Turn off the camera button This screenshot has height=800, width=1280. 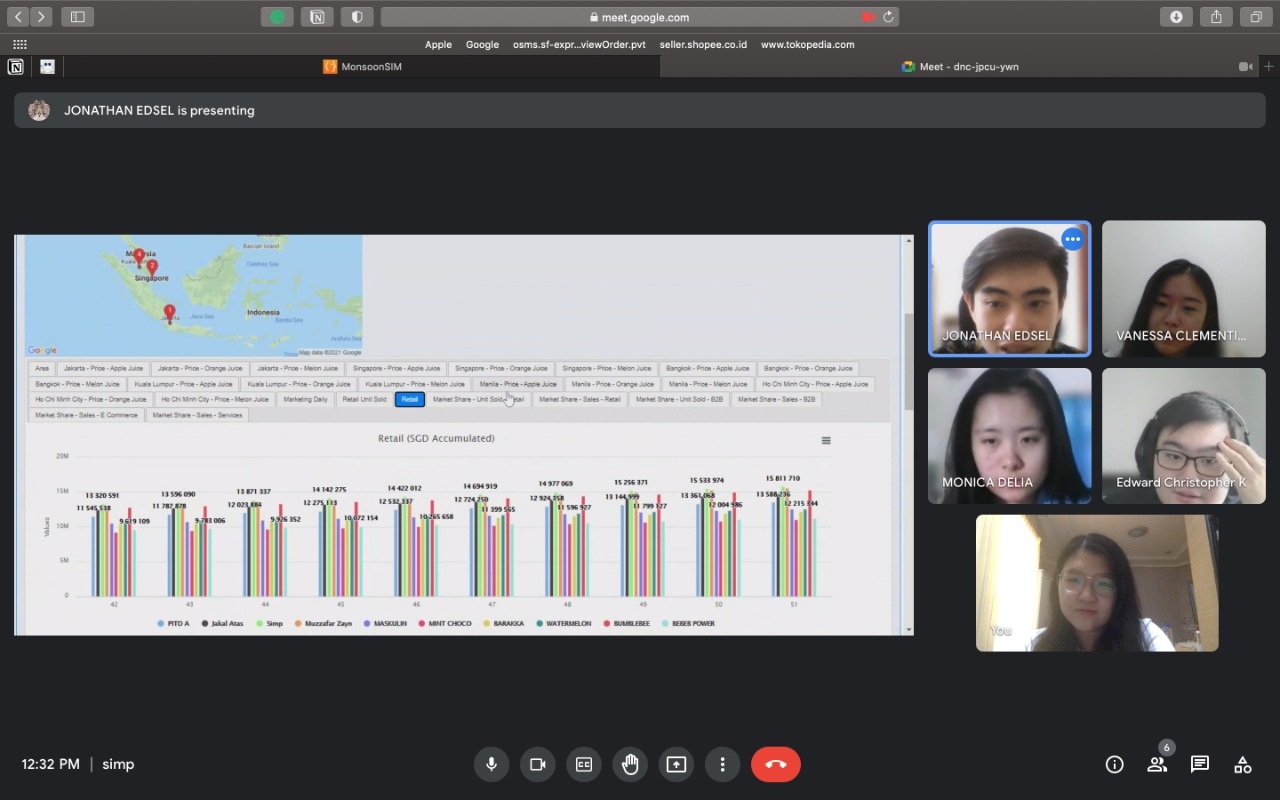pos(537,764)
